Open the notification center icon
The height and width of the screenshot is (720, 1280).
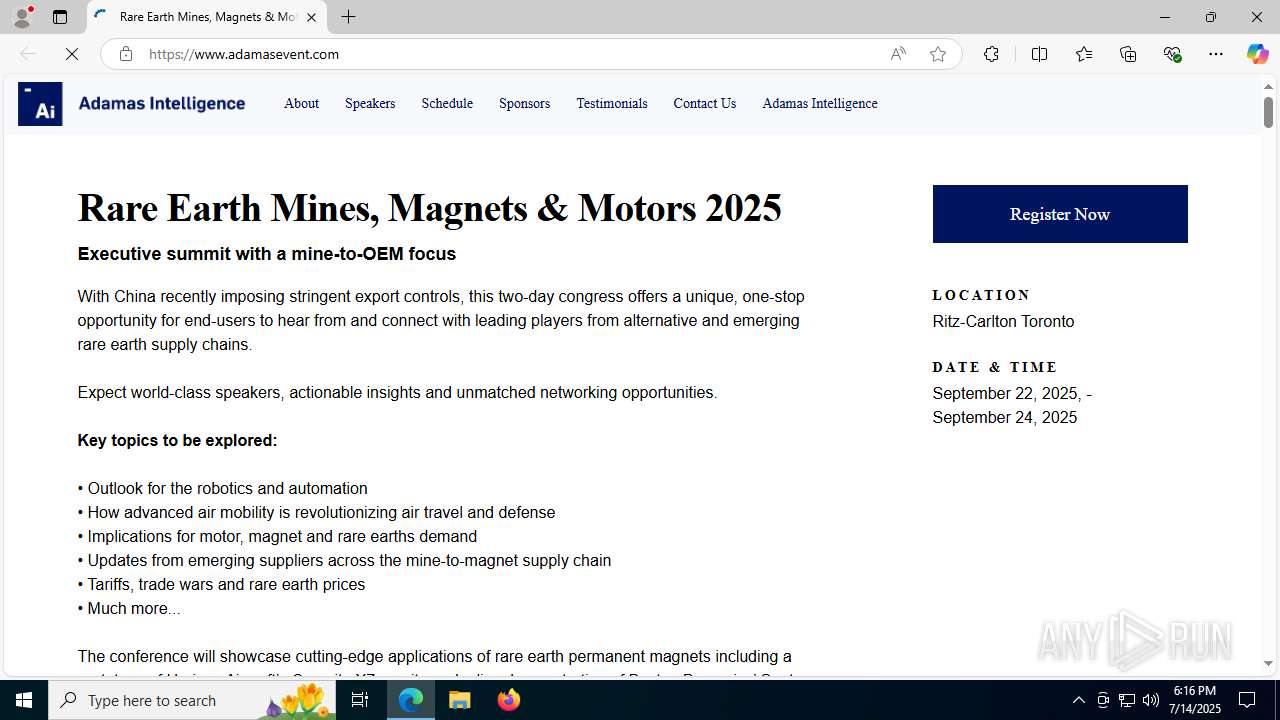[1248, 700]
